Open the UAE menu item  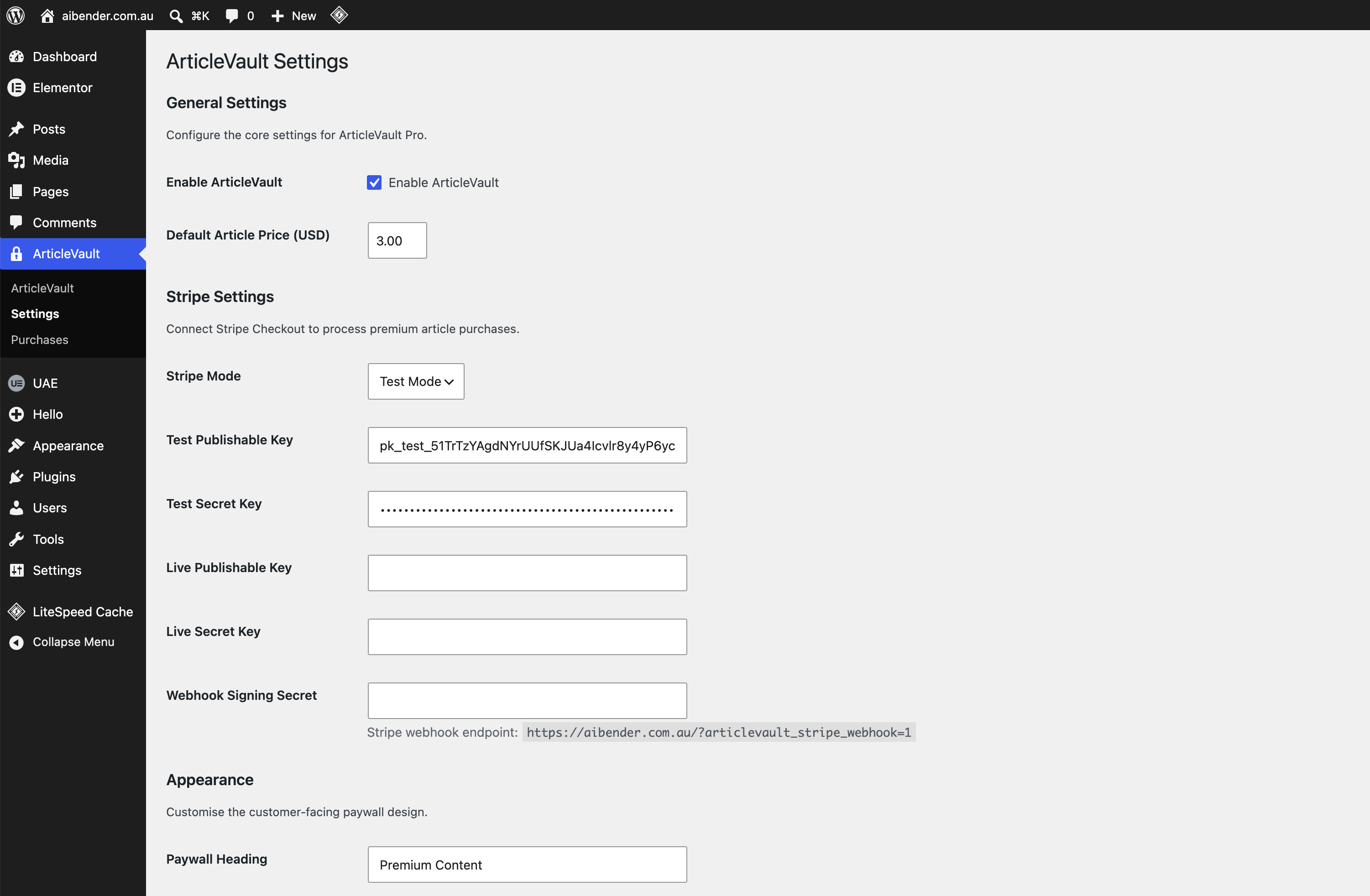73,383
